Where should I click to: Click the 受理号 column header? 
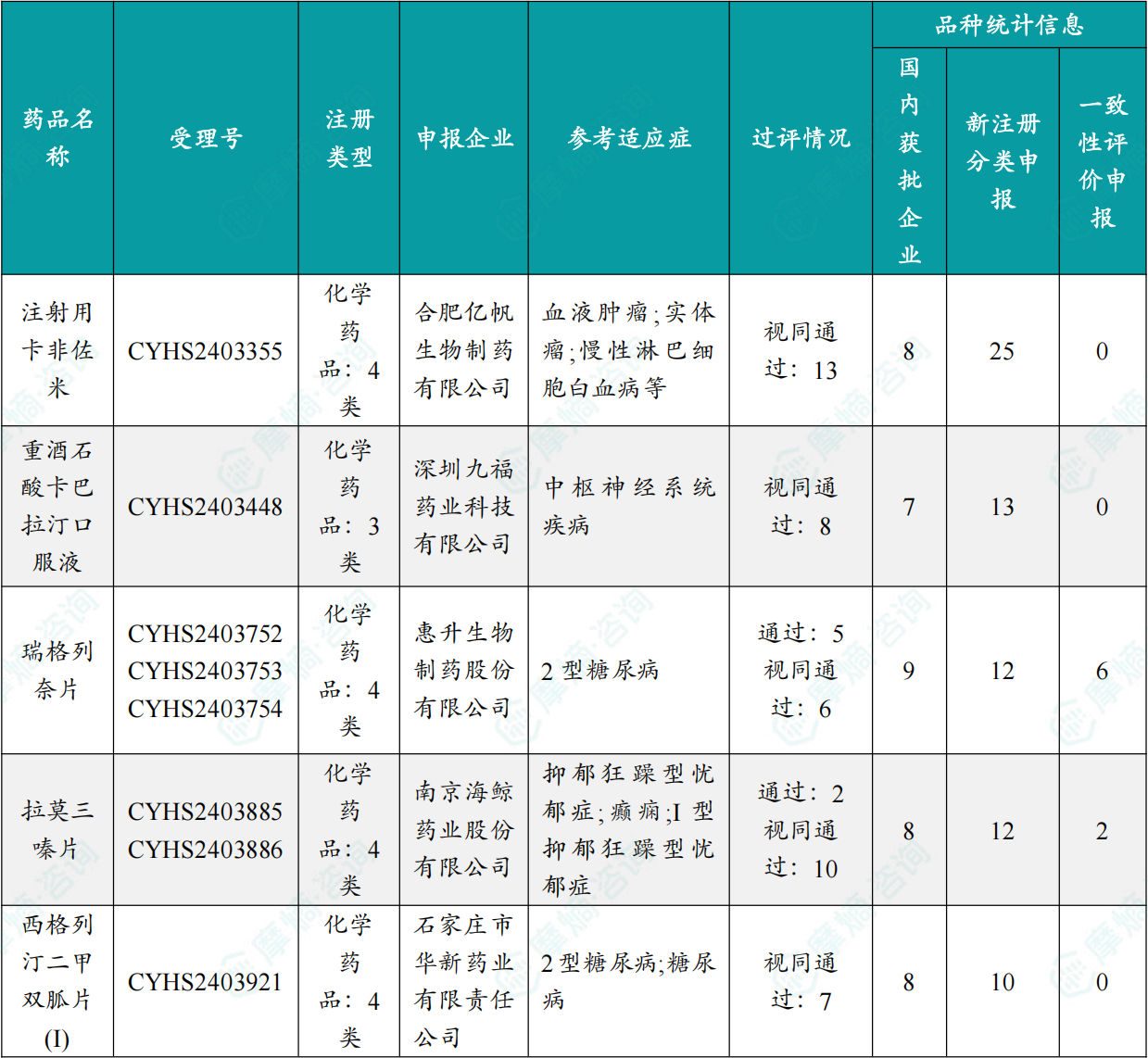point(206,138)
